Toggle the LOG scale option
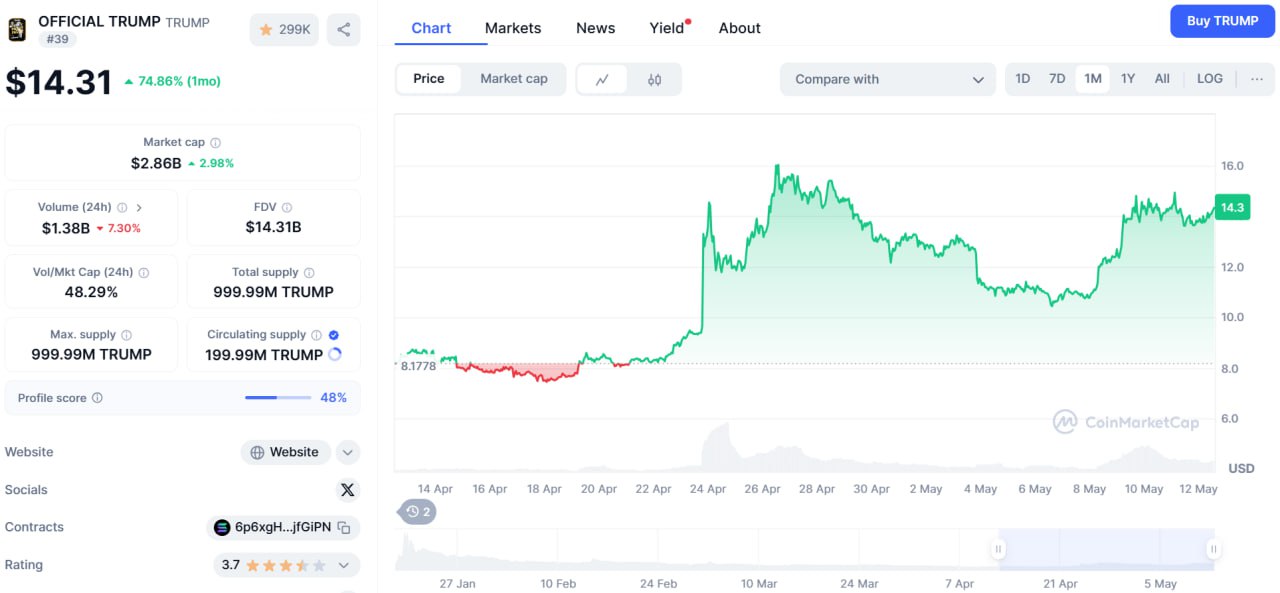The height and width of the screenshot is (593, 1280). coord(1210,79)
